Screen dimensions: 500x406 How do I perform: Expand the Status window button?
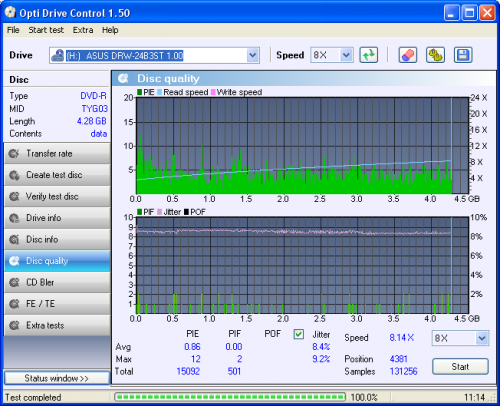(x=57, y=378)
